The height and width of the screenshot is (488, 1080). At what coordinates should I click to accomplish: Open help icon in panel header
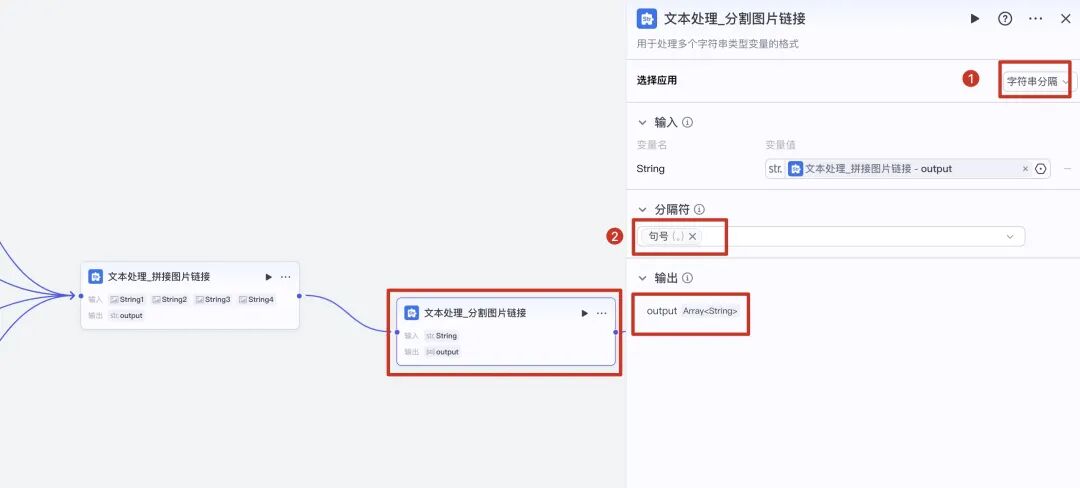coord(1005,19)
